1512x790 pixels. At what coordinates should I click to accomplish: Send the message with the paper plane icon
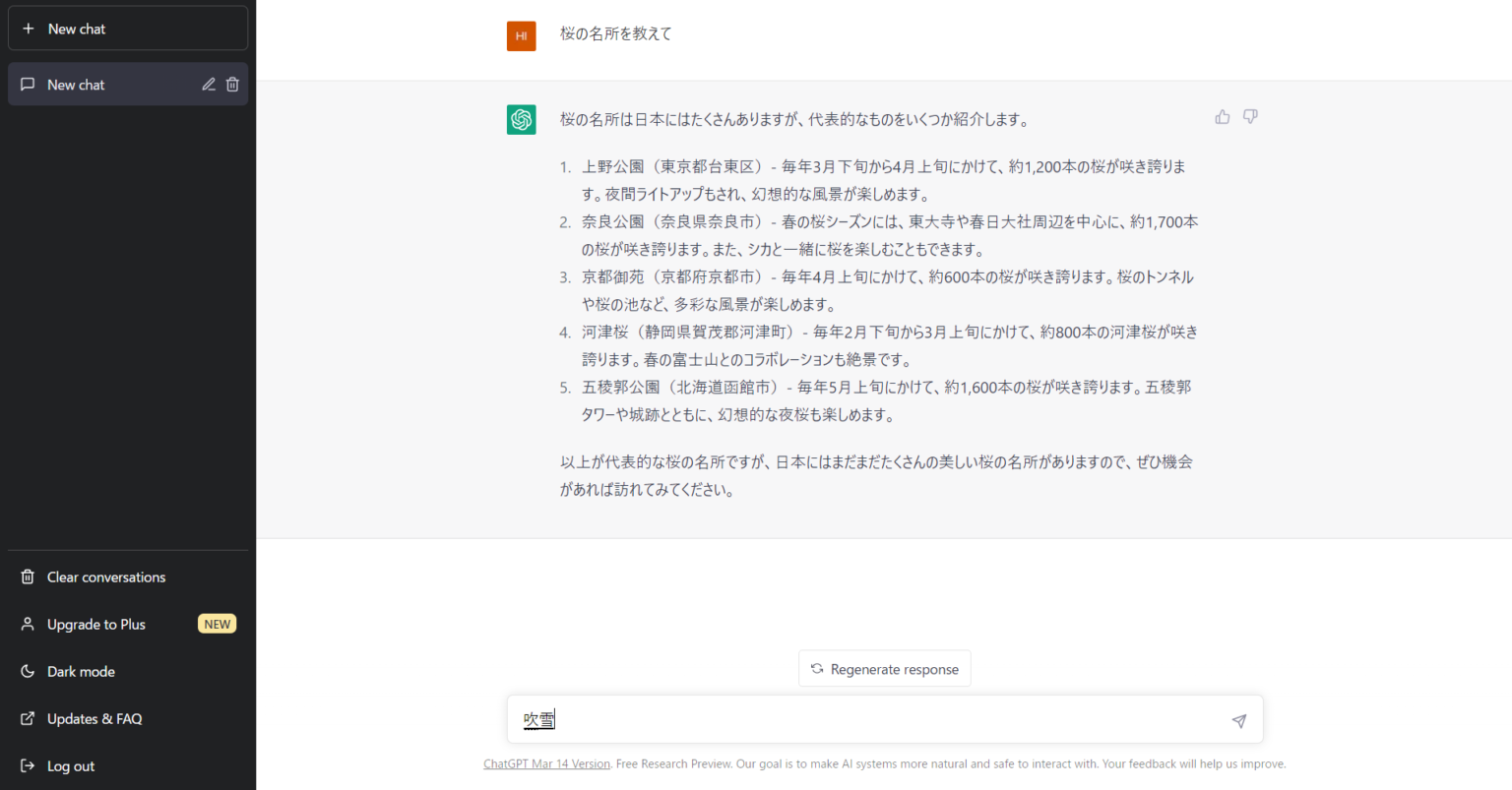coord(1238,720)
